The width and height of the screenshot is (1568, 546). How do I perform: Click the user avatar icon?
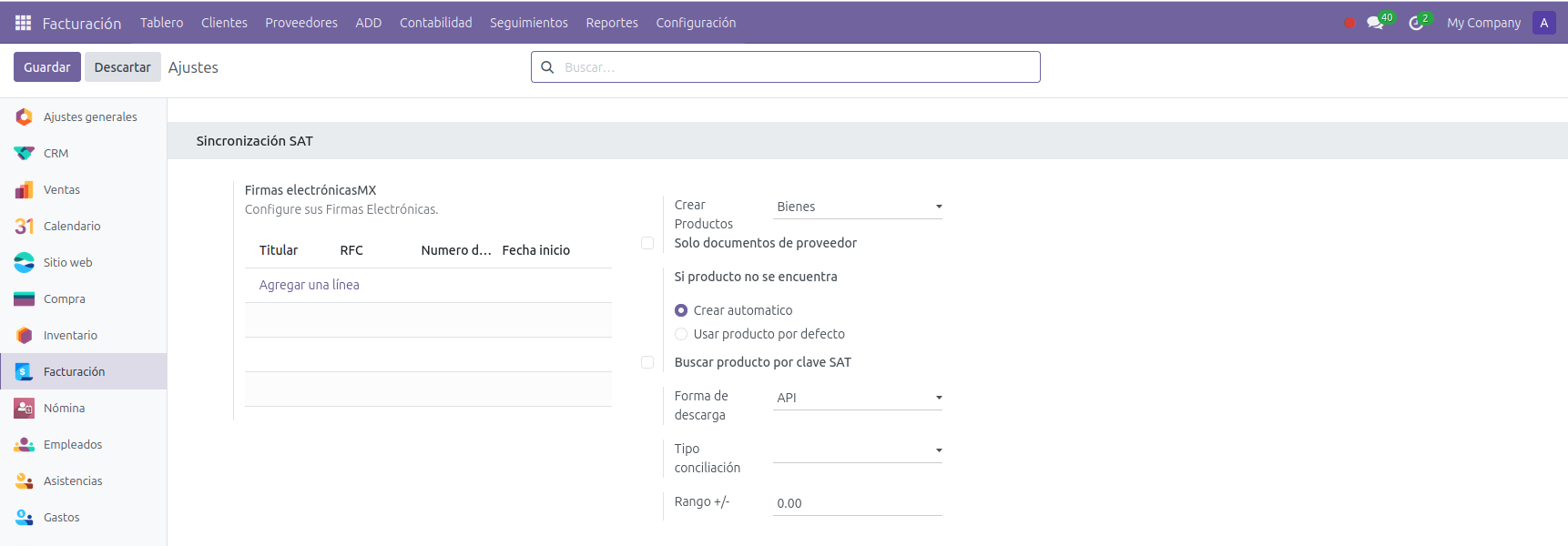1543,23
